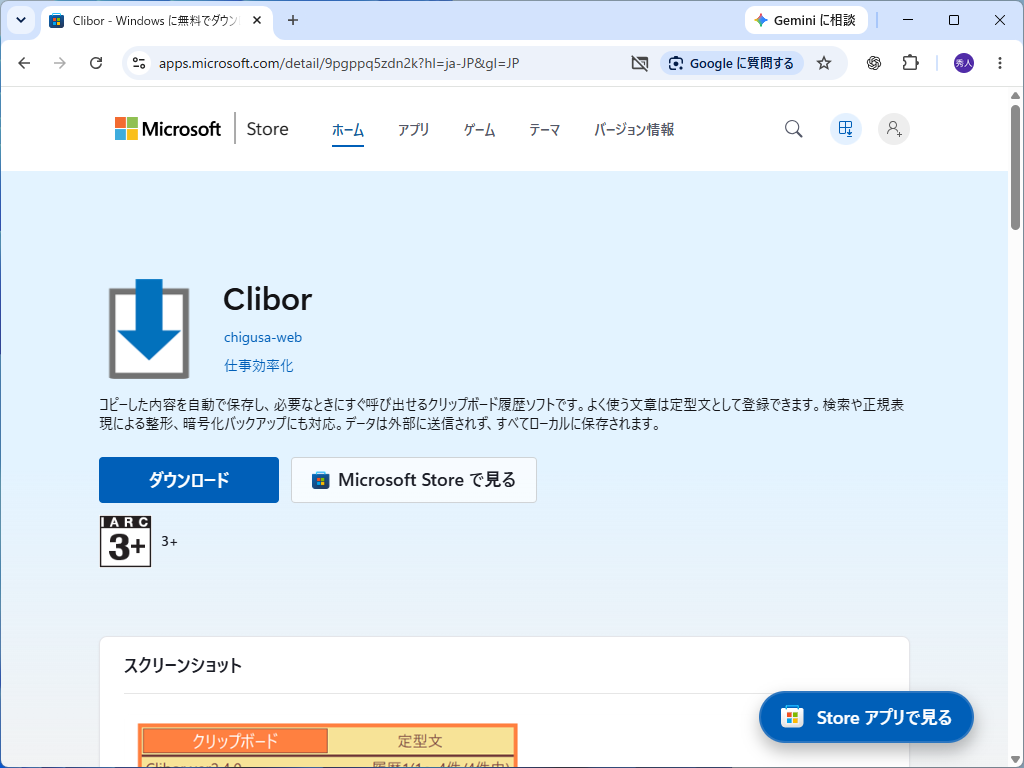The width and height of the screenshot is (1024, 768).
Task: Open the chigusa-web publisher link
Action: tap(263, 338)
